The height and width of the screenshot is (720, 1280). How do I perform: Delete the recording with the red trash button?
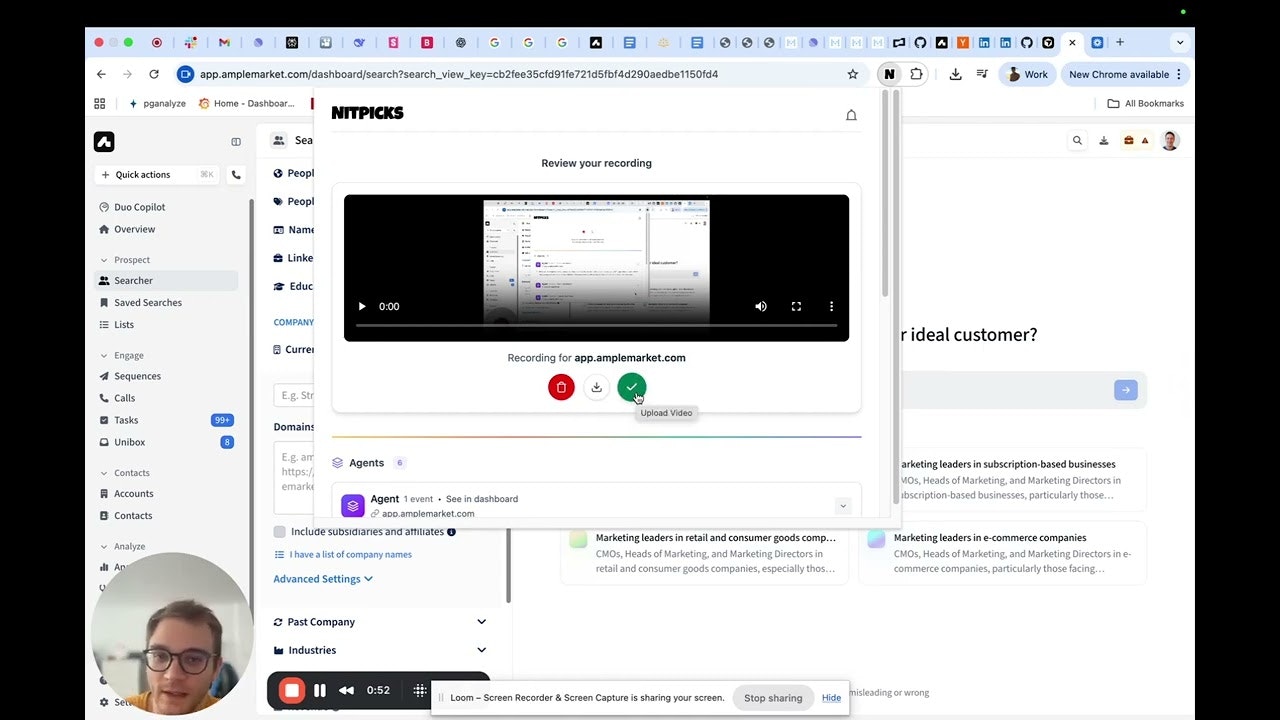pos(561,387)
